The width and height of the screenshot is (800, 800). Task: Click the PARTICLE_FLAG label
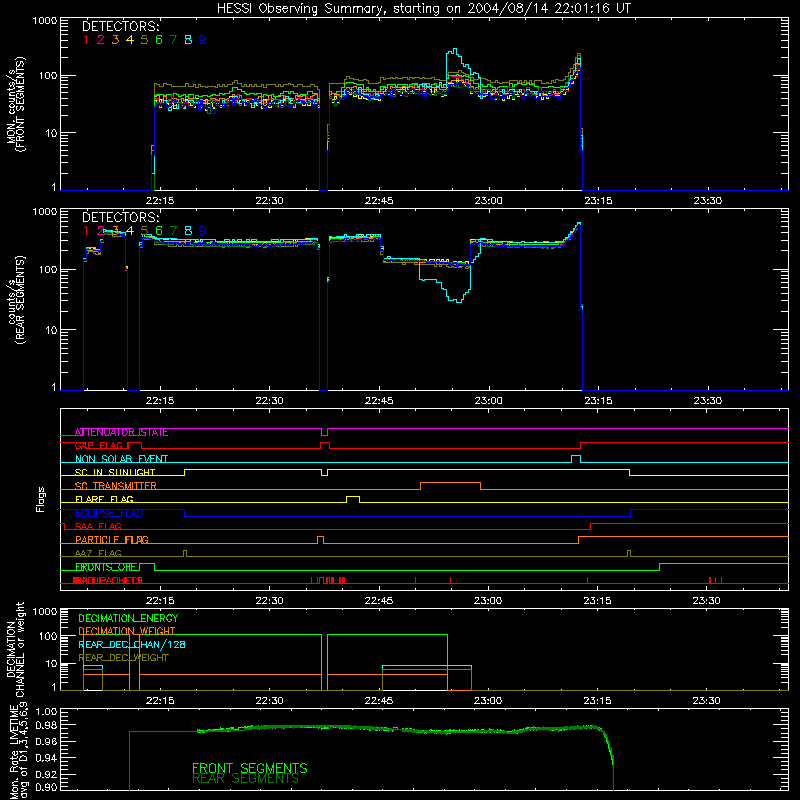point(112,539)
